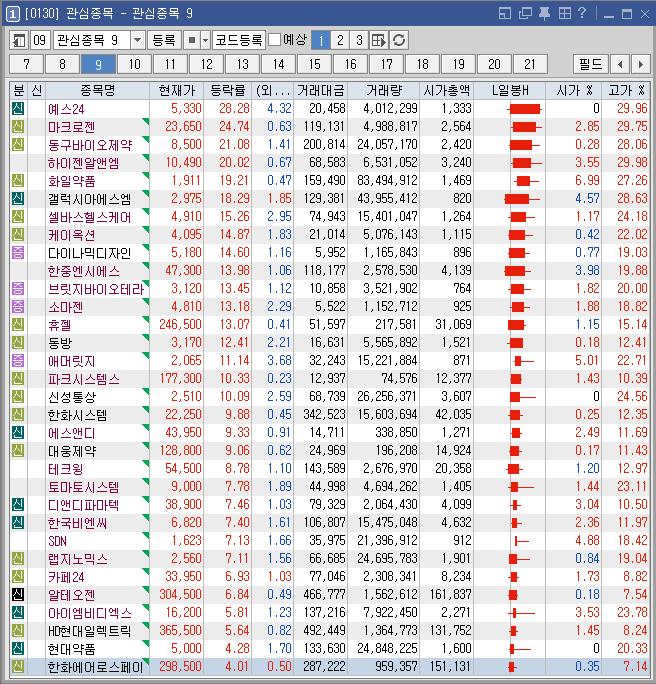This screenshot has width=656, height=684.
Task: Click the 161,837 market cap of 알테오젠
Action: pos(451,594)
